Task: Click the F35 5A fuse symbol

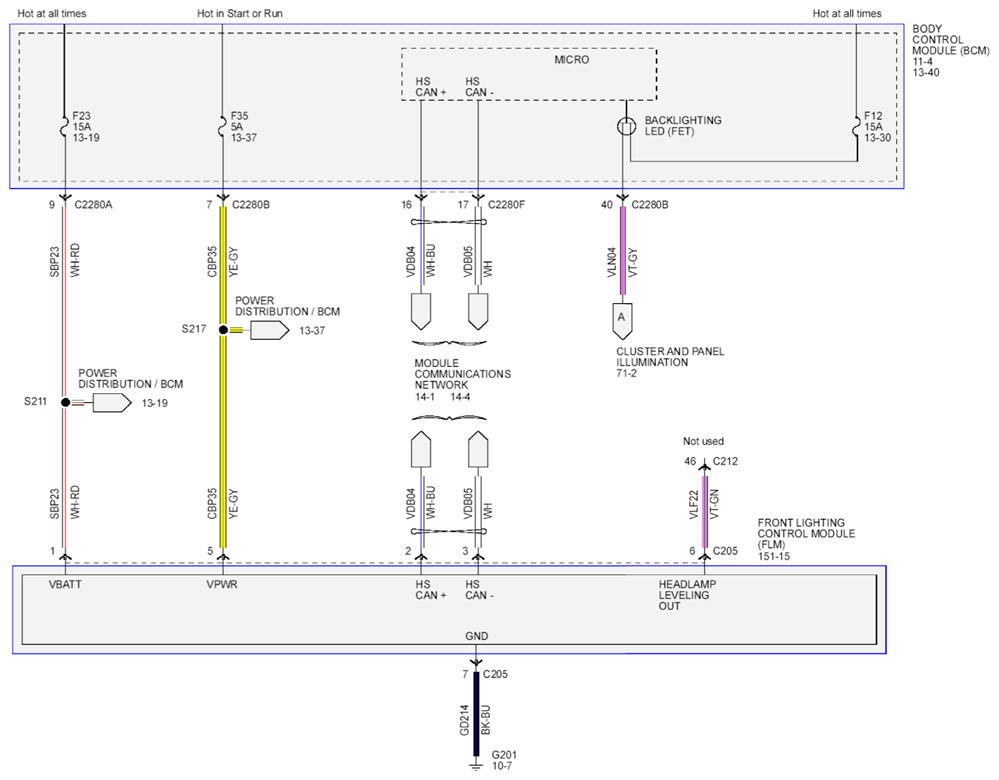Action: (222, 126)
